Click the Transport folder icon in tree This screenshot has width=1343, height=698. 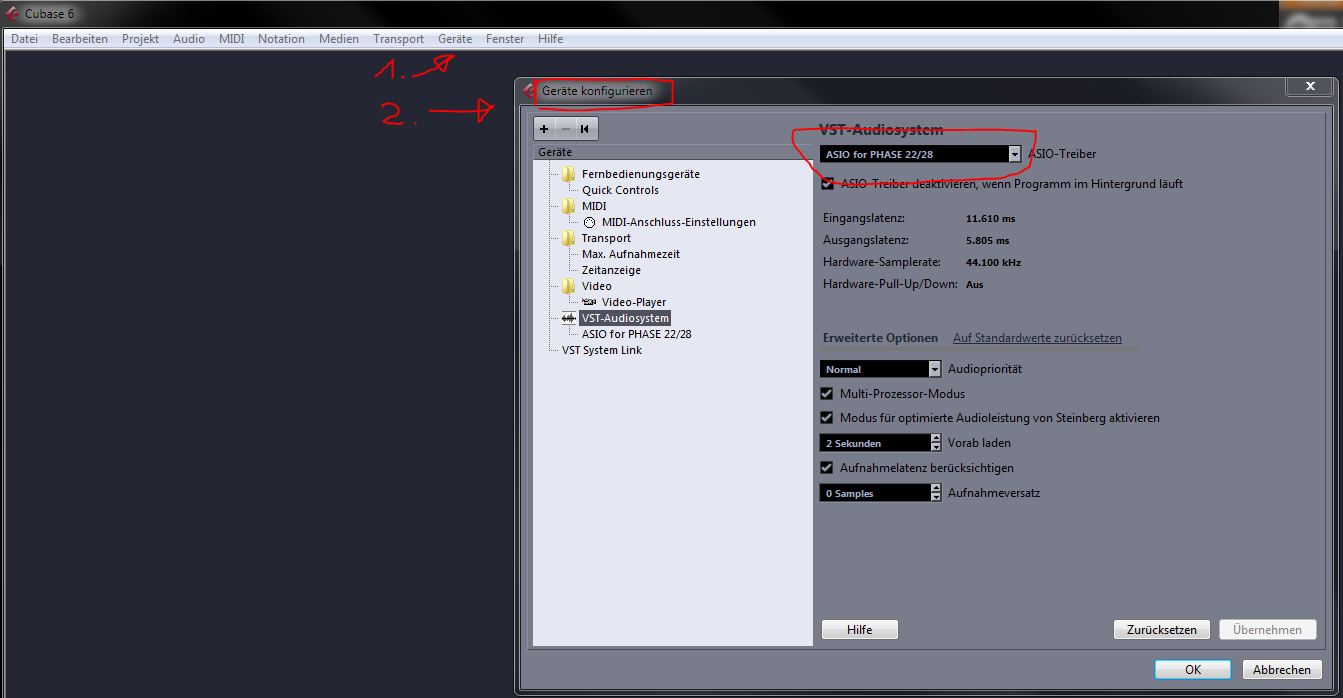tap(569, 238)
